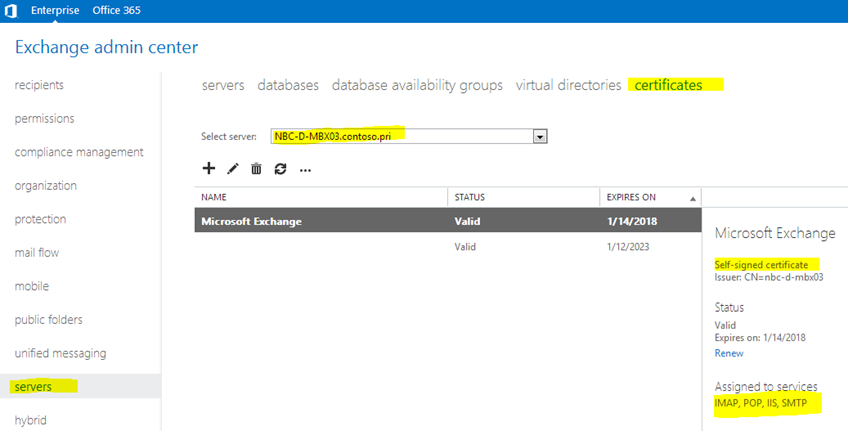Switch to Enterprise in top bar
This screenshot has height=431, width=848.
(x=55, y=10)
